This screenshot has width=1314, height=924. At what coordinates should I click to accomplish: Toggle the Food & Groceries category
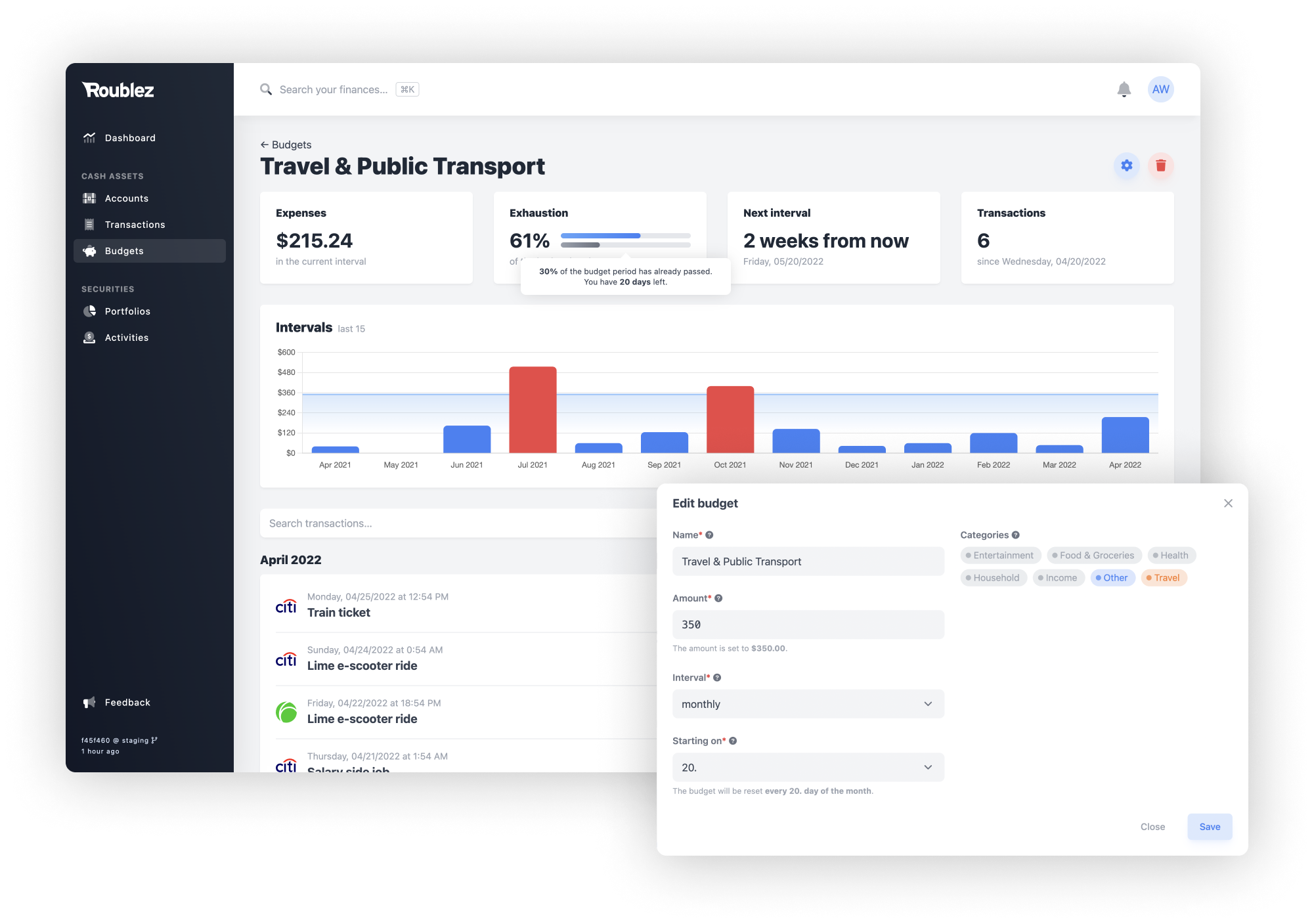coord(1094,556)
